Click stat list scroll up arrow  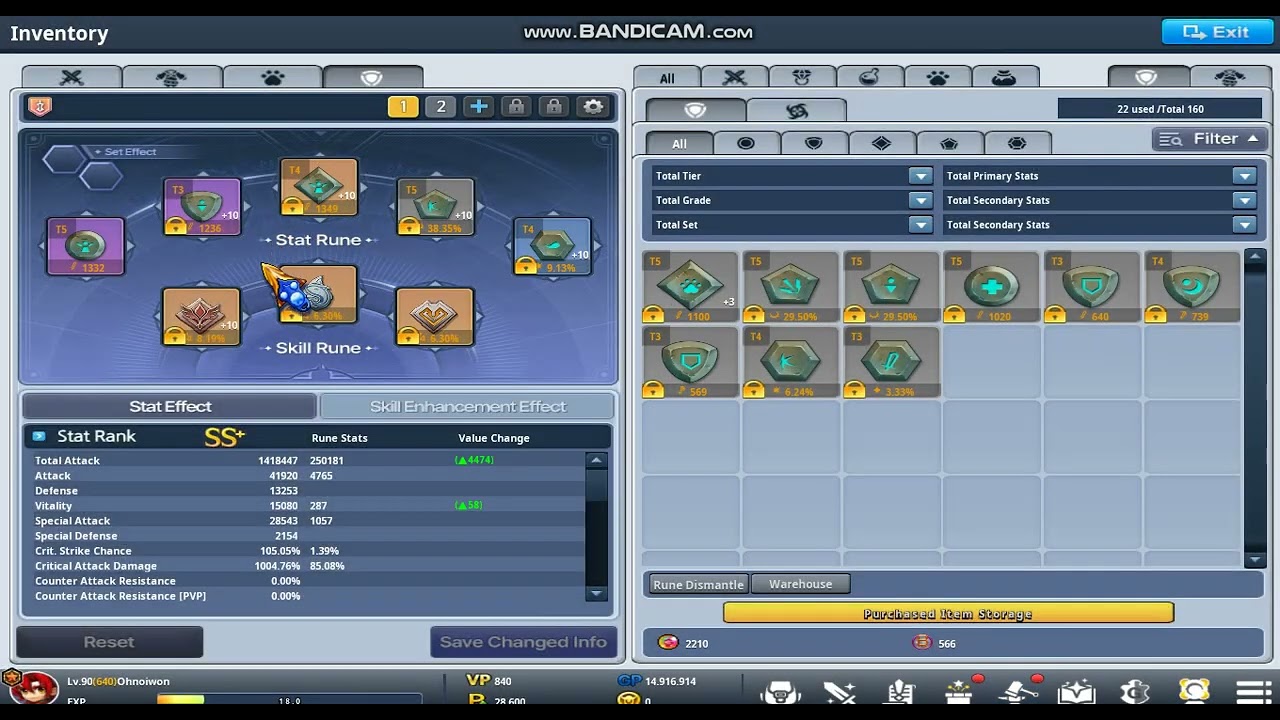tap(597, 461)
